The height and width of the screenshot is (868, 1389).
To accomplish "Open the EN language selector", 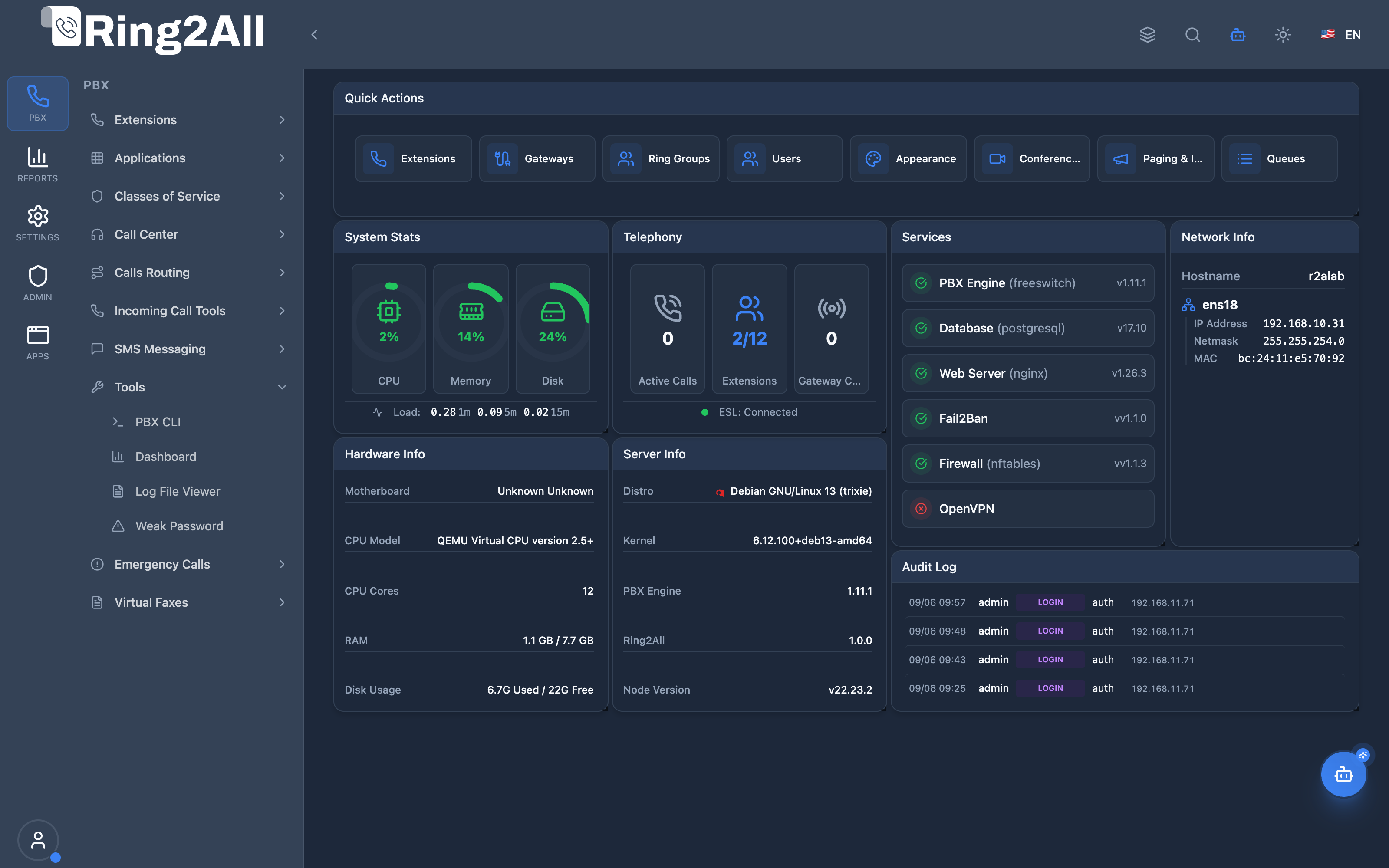I will (1341, 35).
